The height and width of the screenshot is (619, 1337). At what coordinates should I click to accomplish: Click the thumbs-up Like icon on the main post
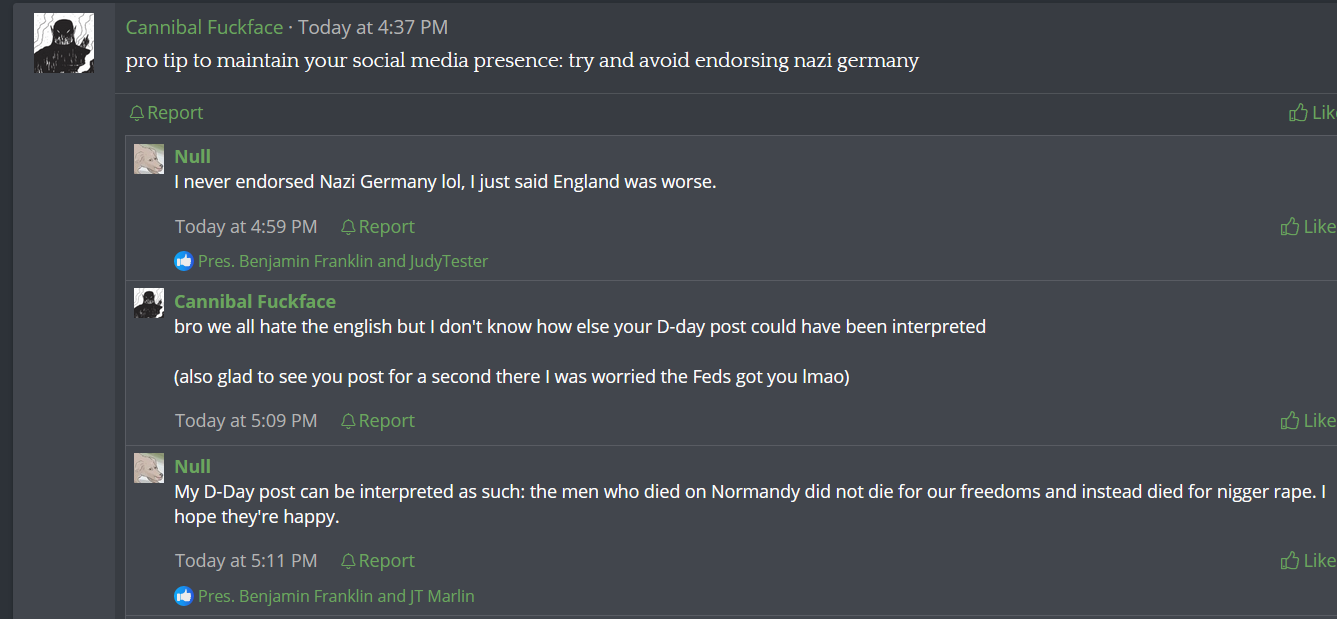coord(1298,113)
